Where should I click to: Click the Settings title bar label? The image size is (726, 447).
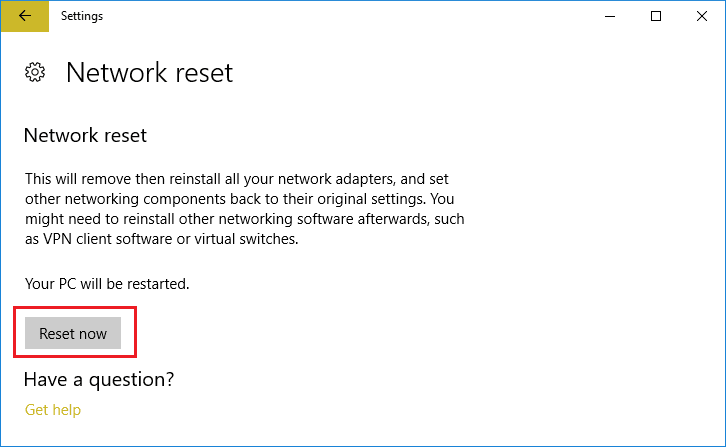pyautogui.click(x=82, y=16)
